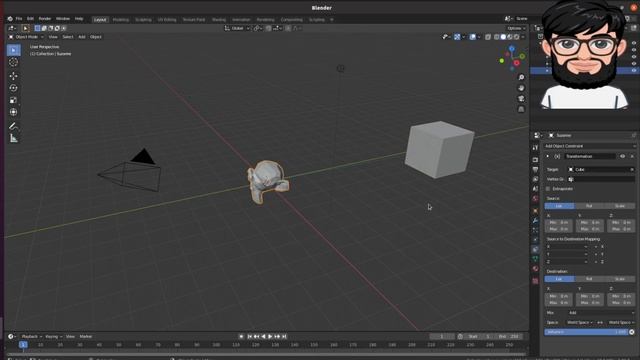Remove the Transformation constraint with X

pos(632,156)
